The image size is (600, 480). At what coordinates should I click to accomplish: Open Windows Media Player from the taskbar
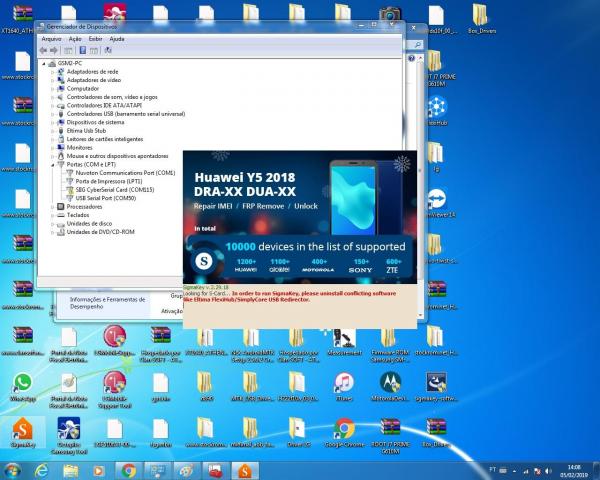point(98,471)
